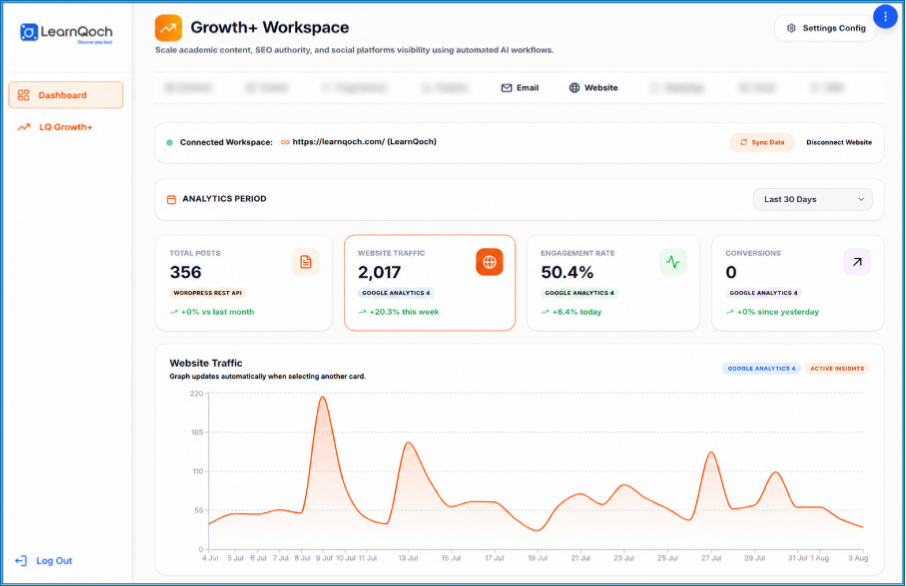Click the orange Growth+ Workspace icon
Viewport: 906px width, 586px height.
click(168, 28)
